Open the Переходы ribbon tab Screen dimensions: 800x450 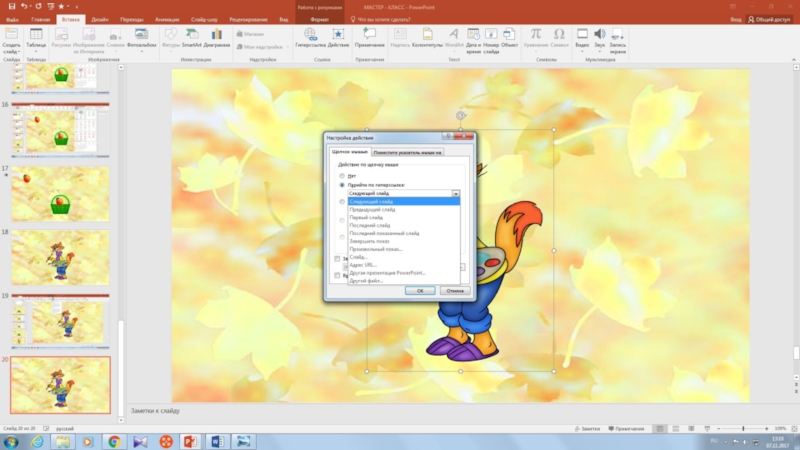pos(131,19)
